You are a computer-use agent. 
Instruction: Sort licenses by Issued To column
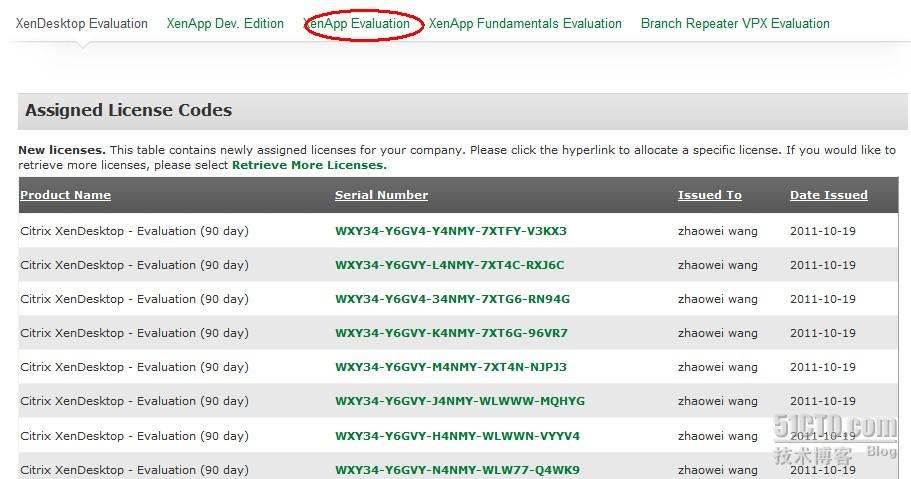[709, 195]
